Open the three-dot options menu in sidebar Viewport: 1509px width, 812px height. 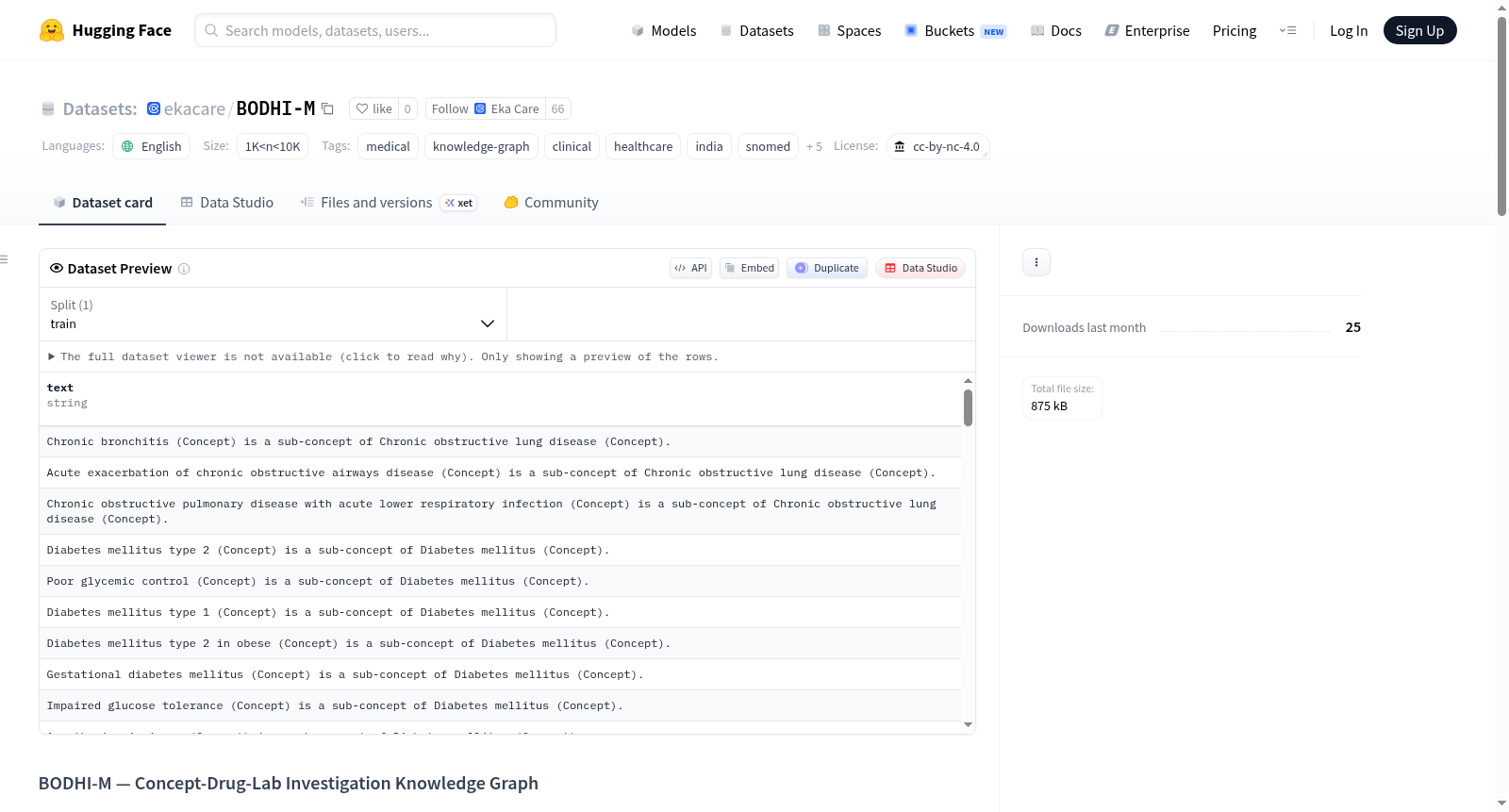[1036, 262]
